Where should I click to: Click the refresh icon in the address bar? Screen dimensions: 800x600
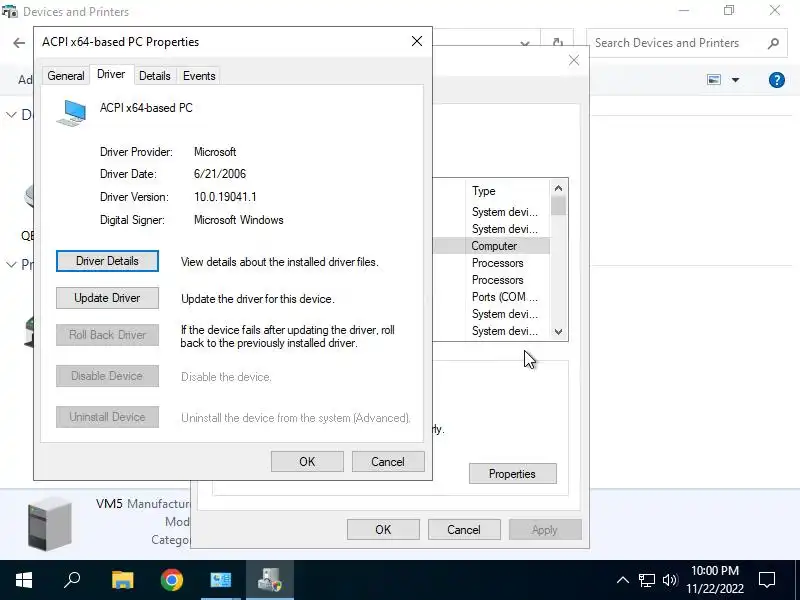point(558,43)
